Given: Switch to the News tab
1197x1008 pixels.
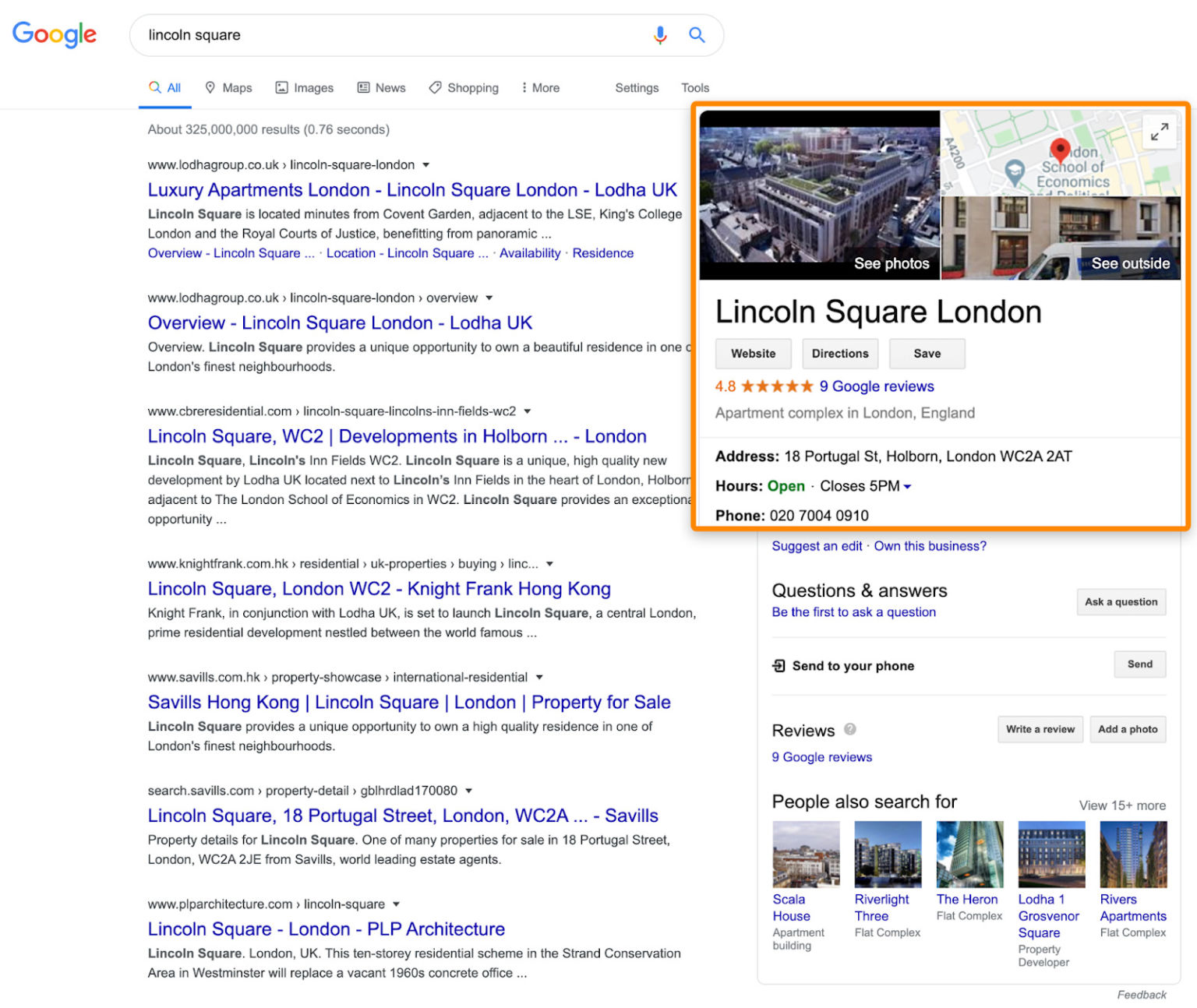Looking at the screenshot, I should point(381,88).
